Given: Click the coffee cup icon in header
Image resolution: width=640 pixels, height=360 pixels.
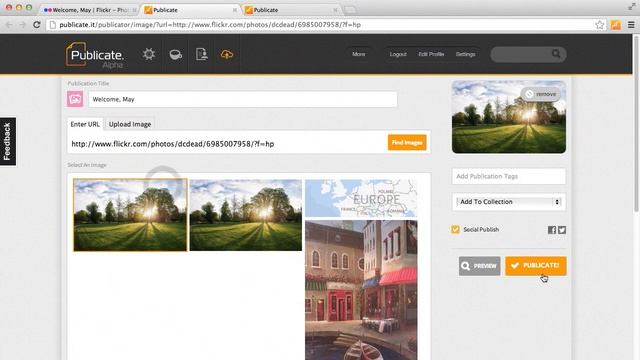Looking at the screenshot, I should tap(176, 54).
